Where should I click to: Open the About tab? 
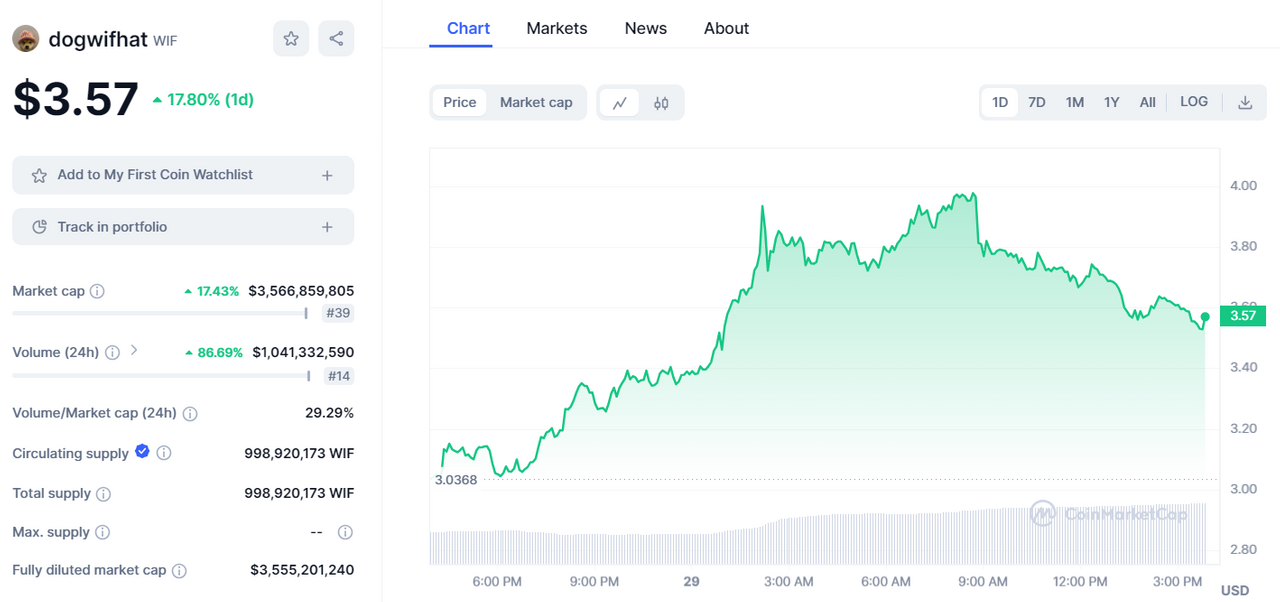(726, 28)
